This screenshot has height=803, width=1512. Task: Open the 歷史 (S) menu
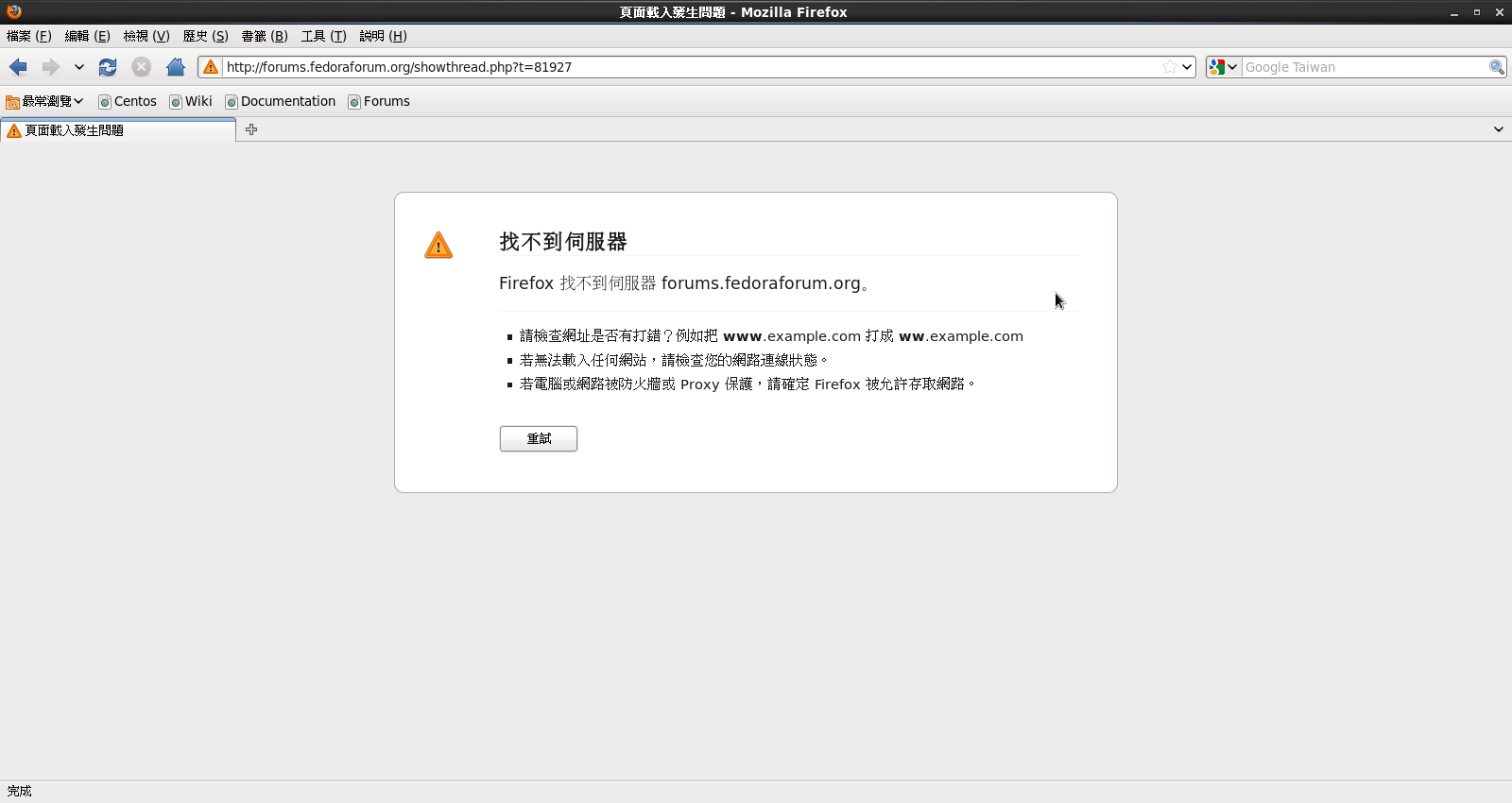pos(206,36)
